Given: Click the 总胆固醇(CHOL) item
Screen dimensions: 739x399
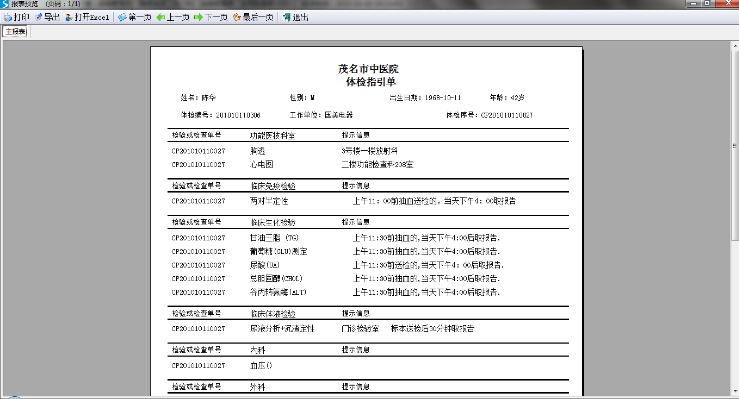Looking at the screenshot, I should pyautogui.click(x=276, y=278).
